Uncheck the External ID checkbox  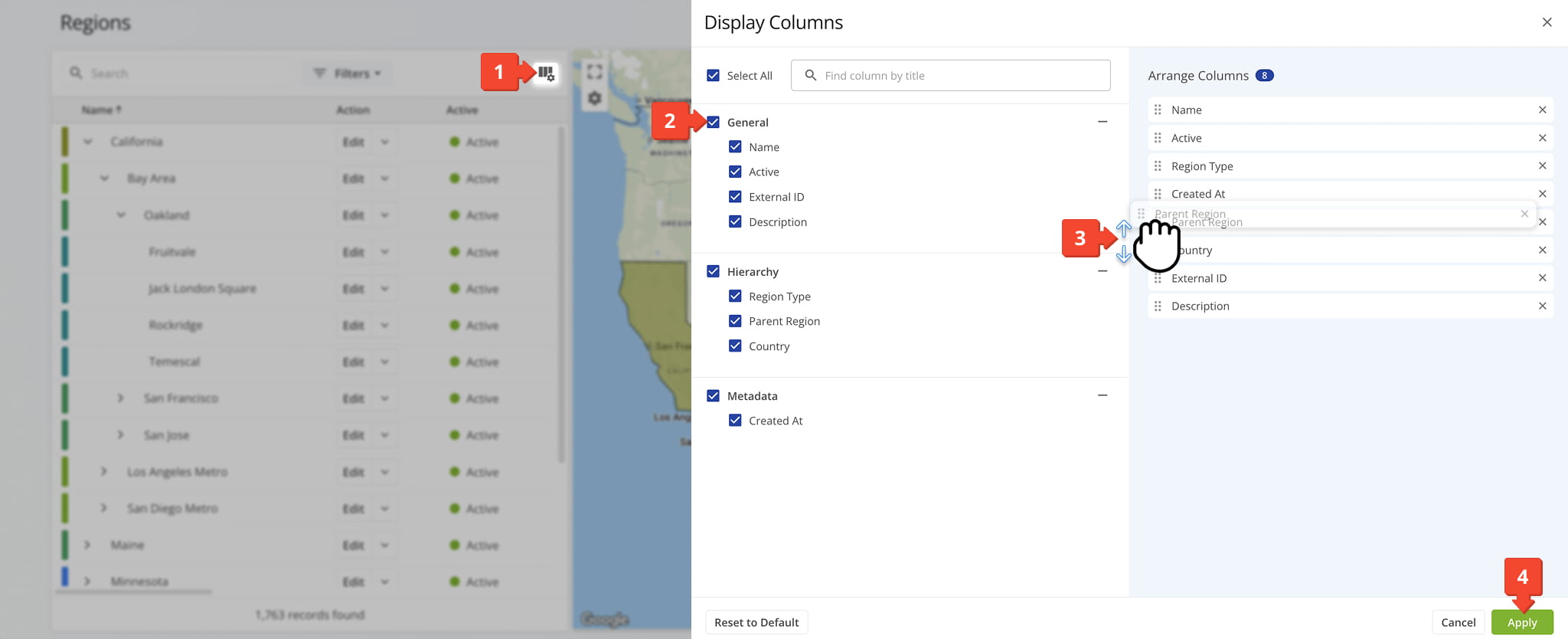pos(735,197)
